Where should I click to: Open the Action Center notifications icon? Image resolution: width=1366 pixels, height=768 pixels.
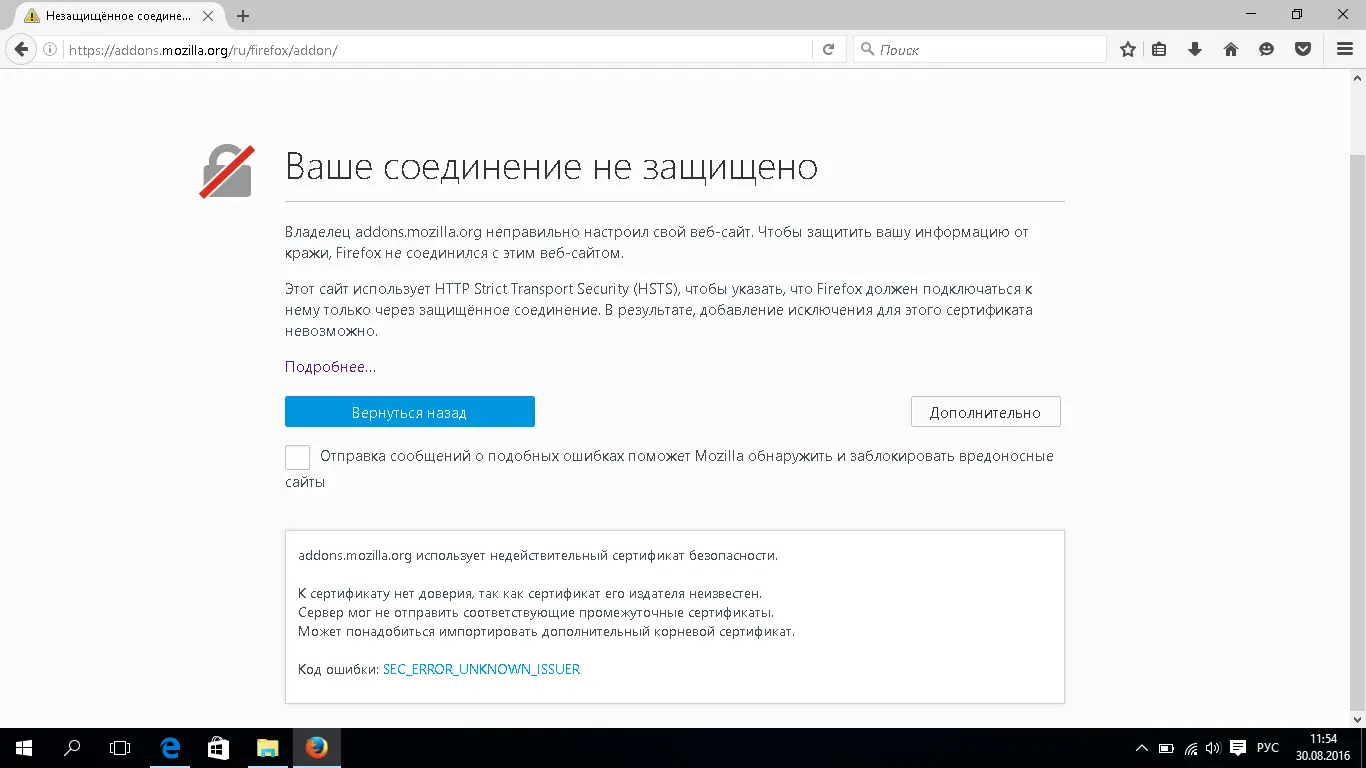[1238, 748]
